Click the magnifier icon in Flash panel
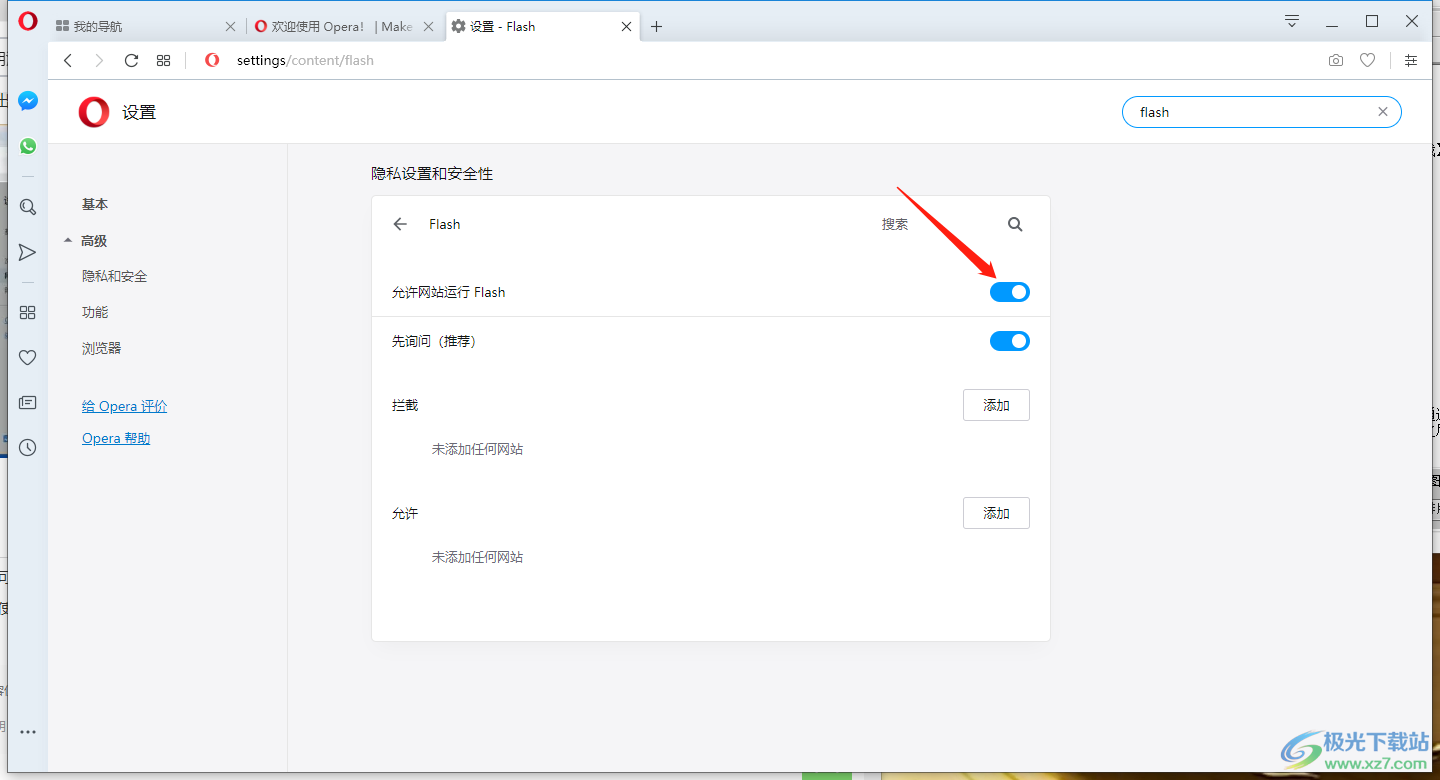This screenshot has height=780, width=1440. pos(1015,224)
